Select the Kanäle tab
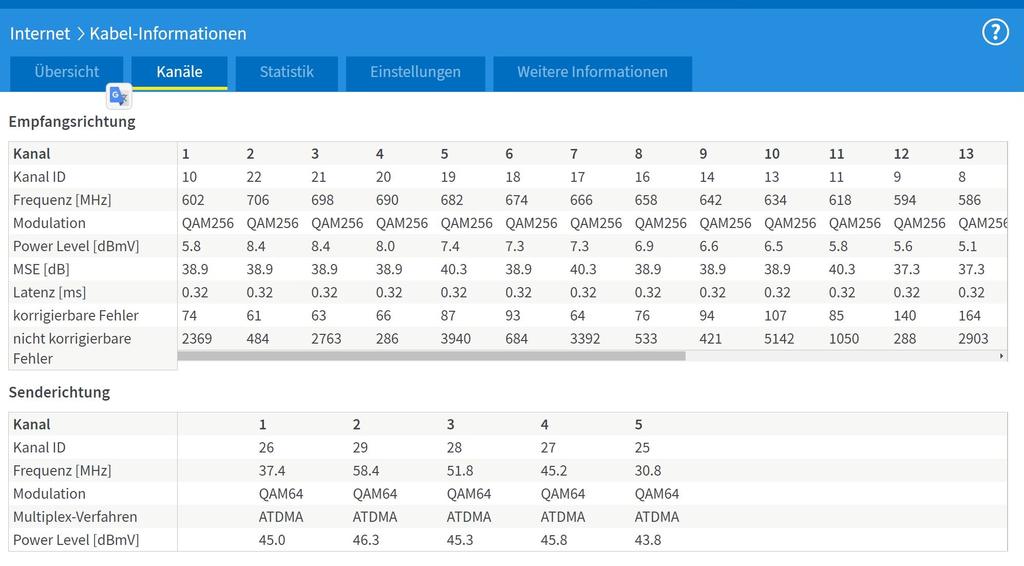Image resolution: width=1024 pixels, height=566 pixels. [x=179, y=72]
